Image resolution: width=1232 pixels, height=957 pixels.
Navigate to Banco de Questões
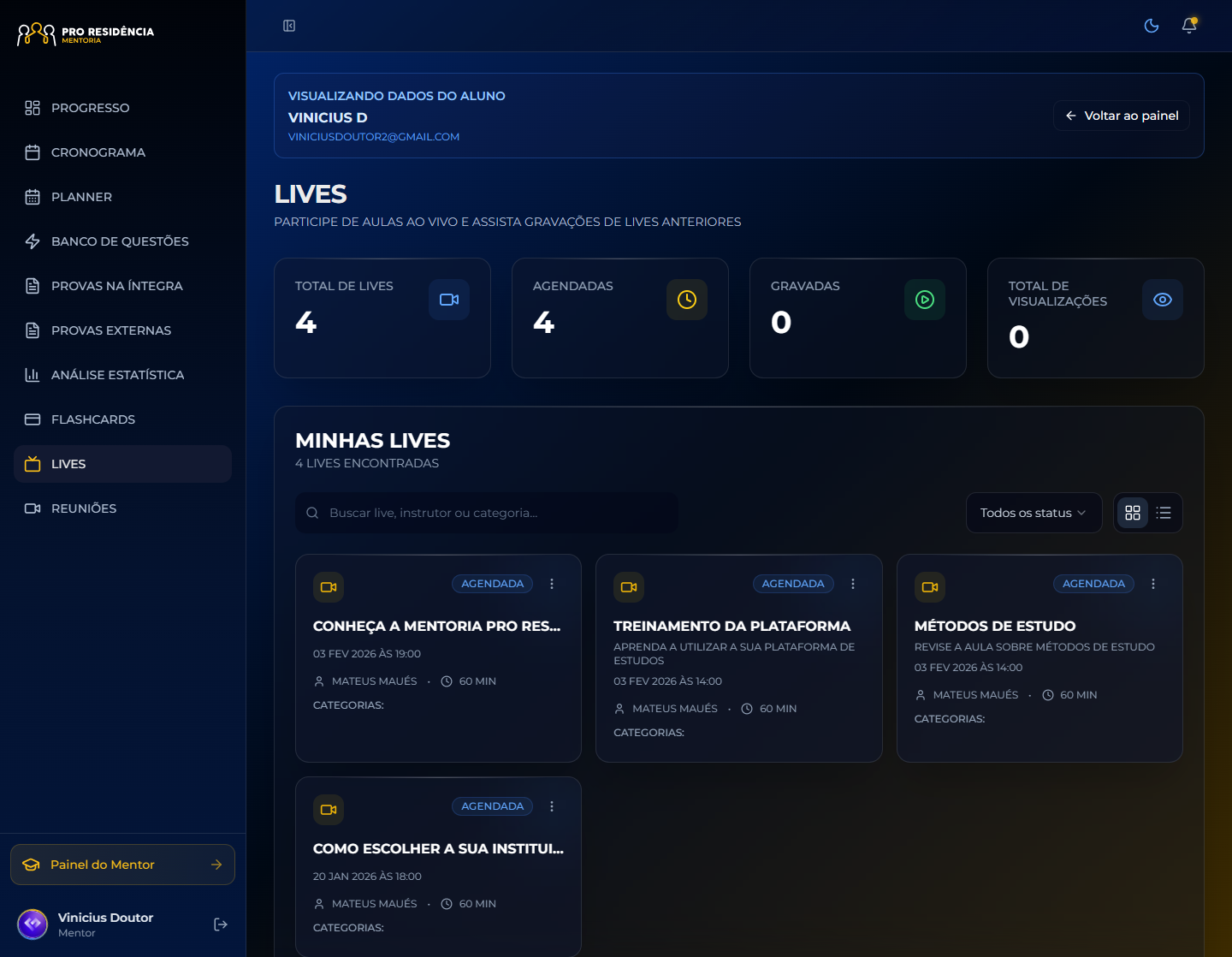[122, 241]
